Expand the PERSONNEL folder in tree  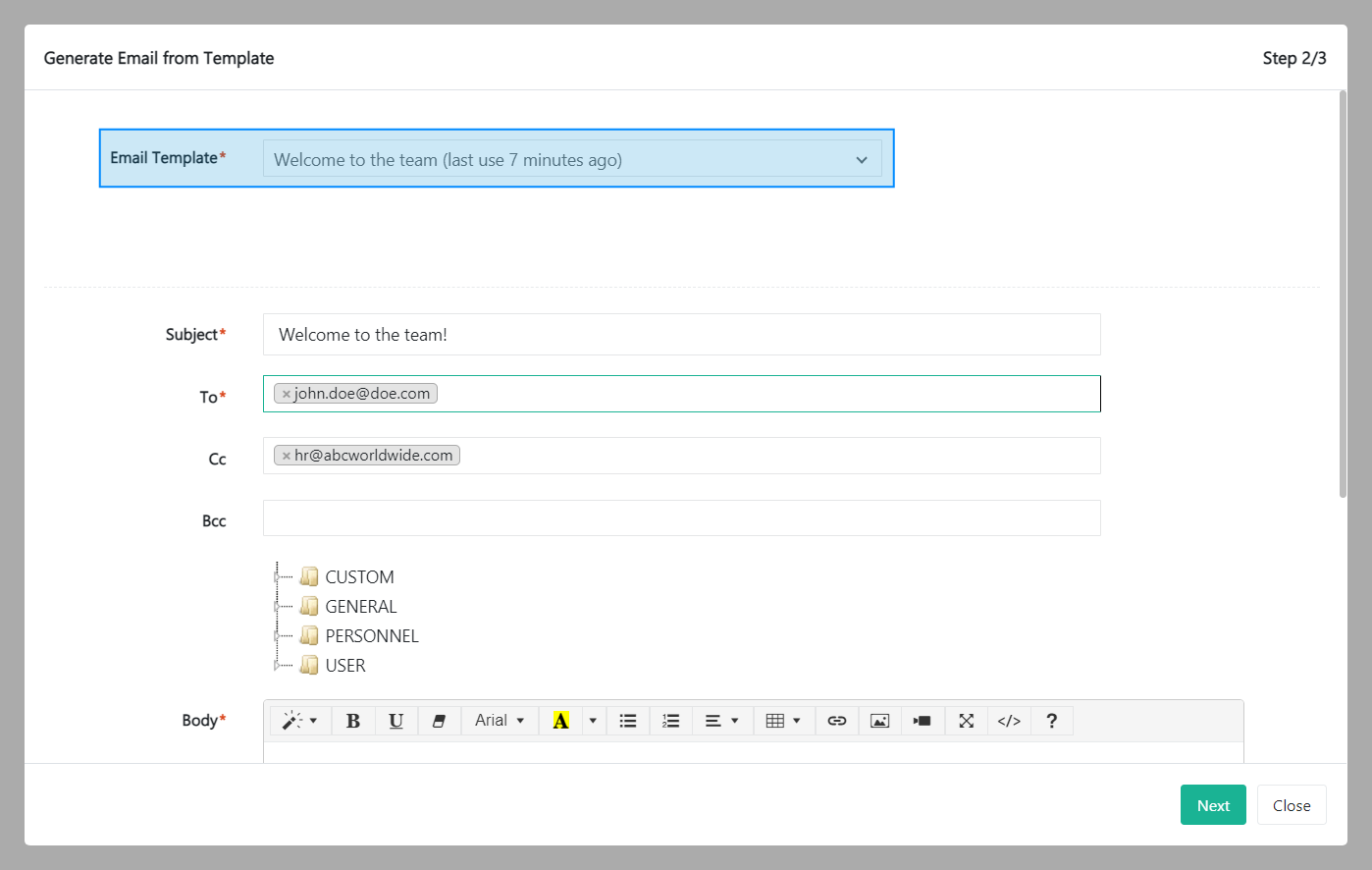pyautogui.click(x=277, y=636)
